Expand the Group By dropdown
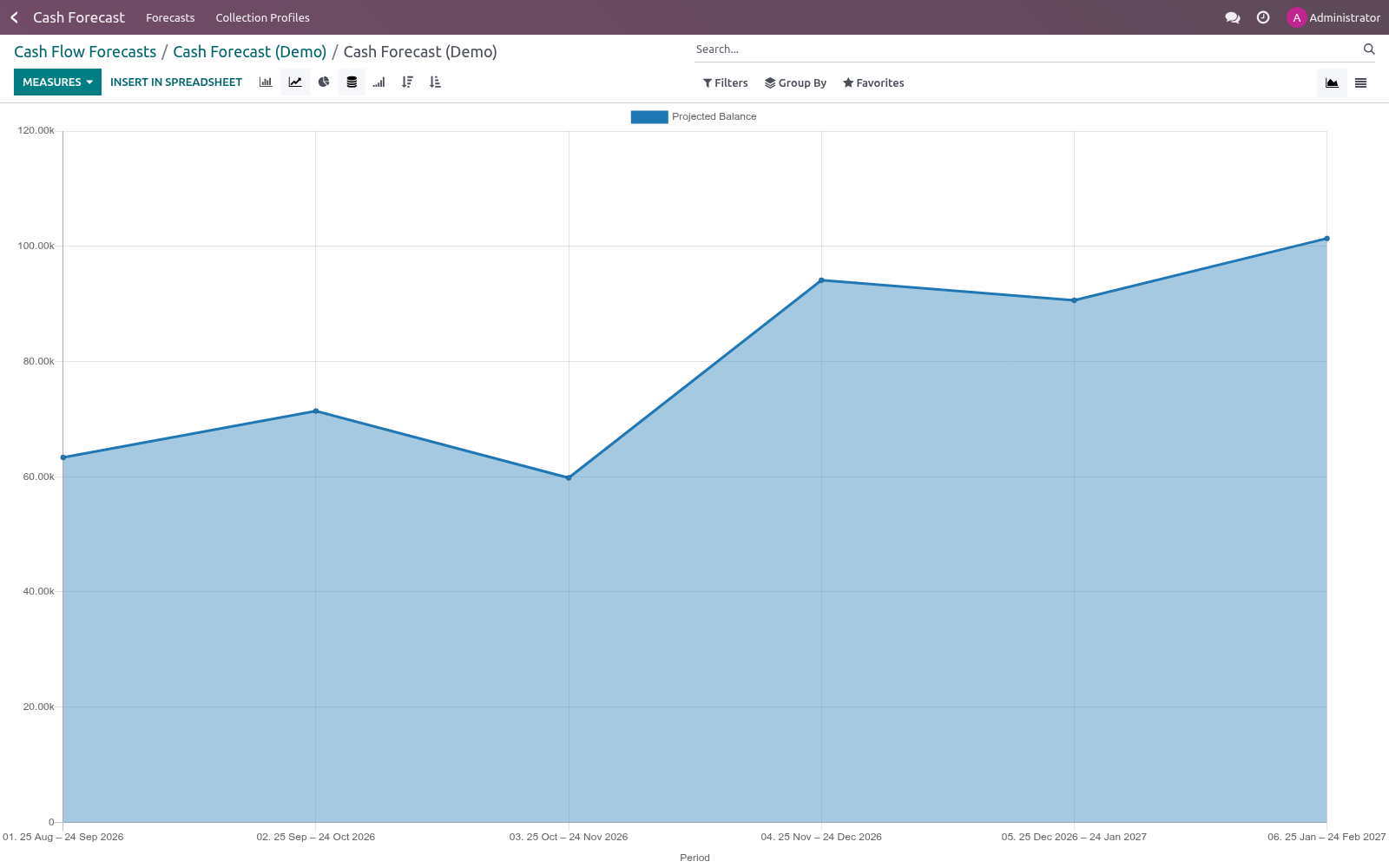The height and width of the screenshot is (868, 1389). point(795,83)
